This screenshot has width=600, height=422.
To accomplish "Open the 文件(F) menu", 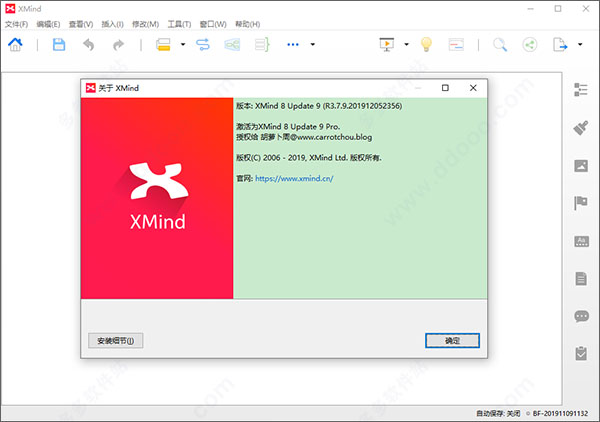I will (18, 23).
